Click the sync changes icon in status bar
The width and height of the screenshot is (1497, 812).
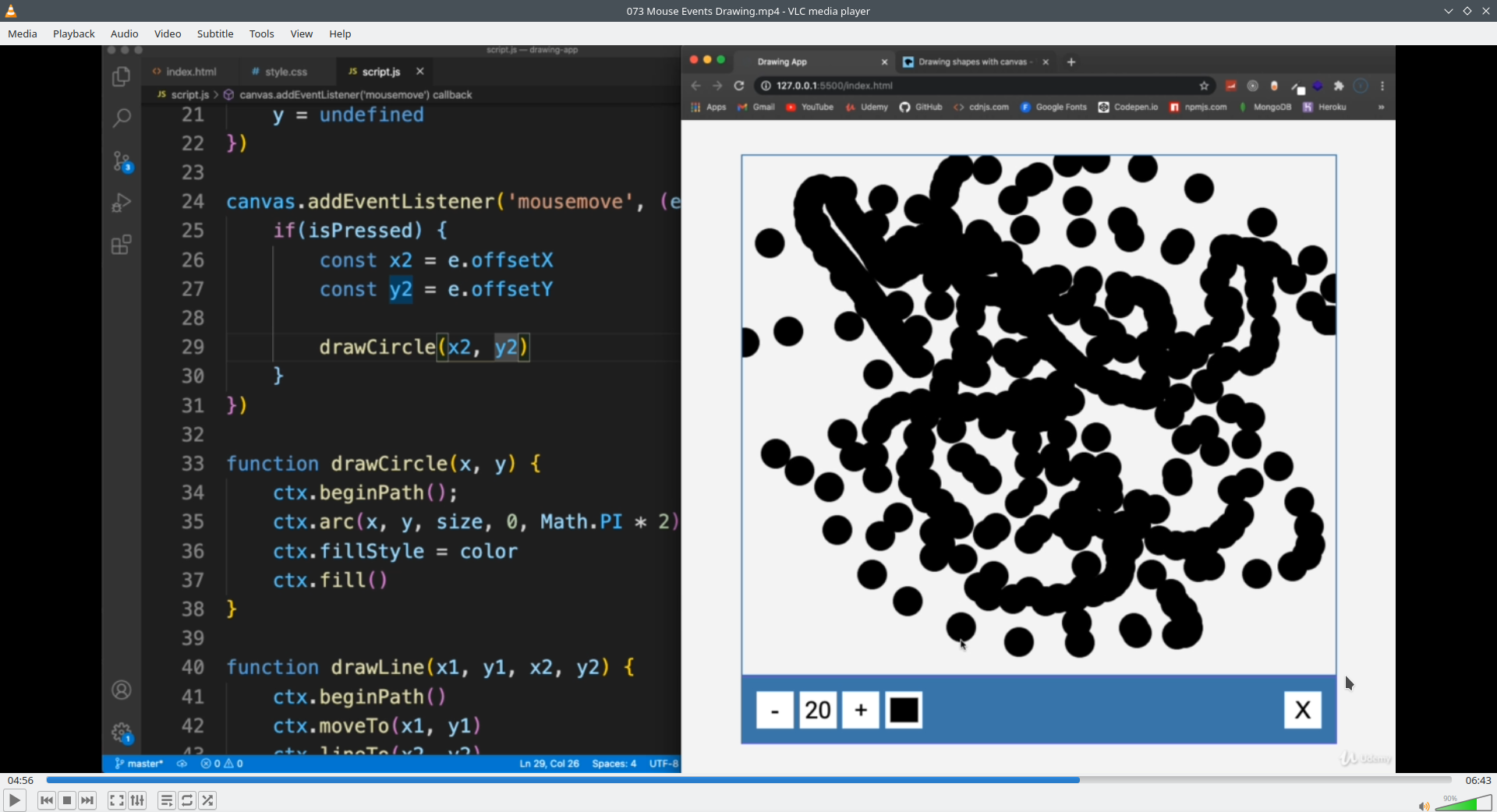click(x=182, y=764)
